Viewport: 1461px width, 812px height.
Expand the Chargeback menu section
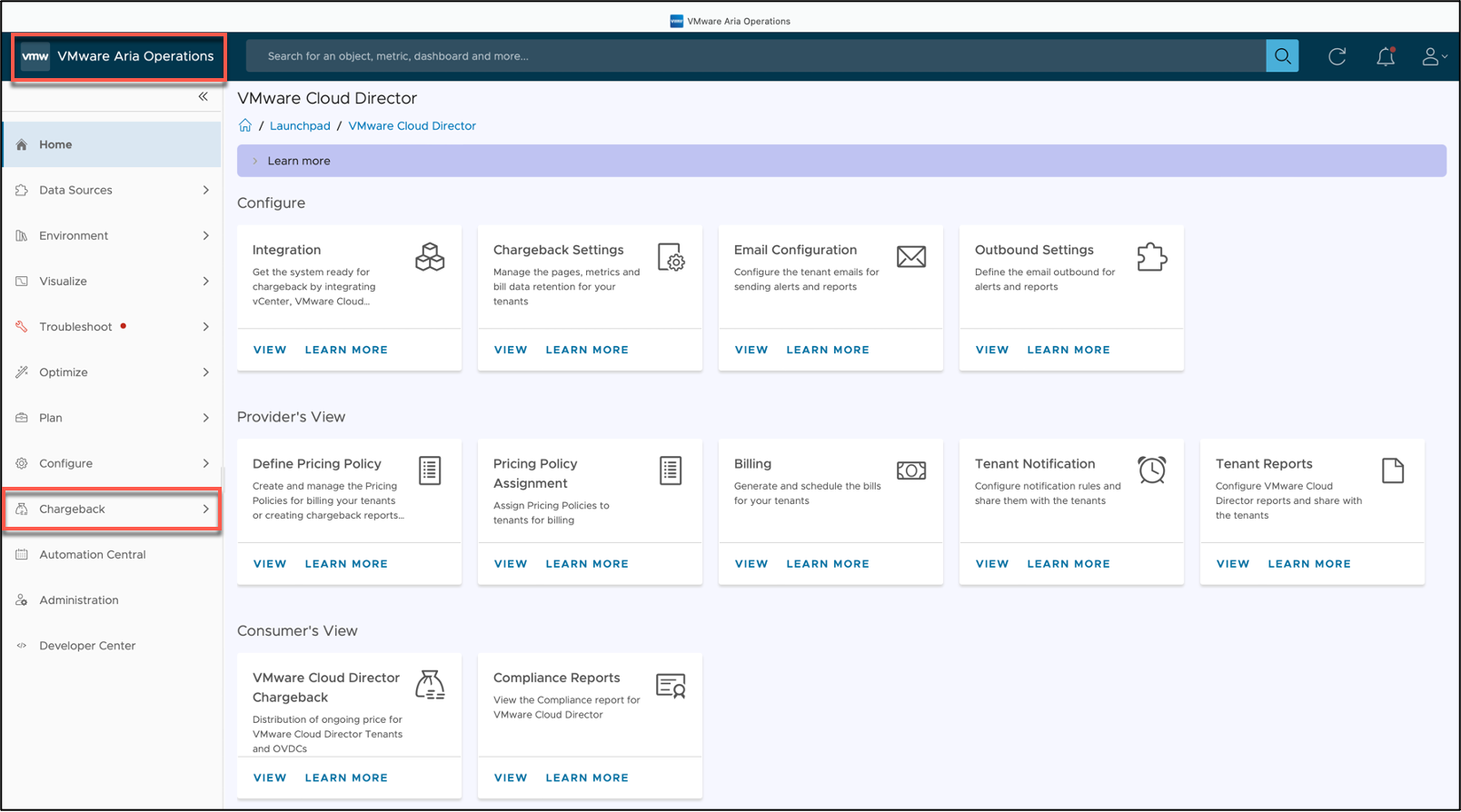(112, 509)
